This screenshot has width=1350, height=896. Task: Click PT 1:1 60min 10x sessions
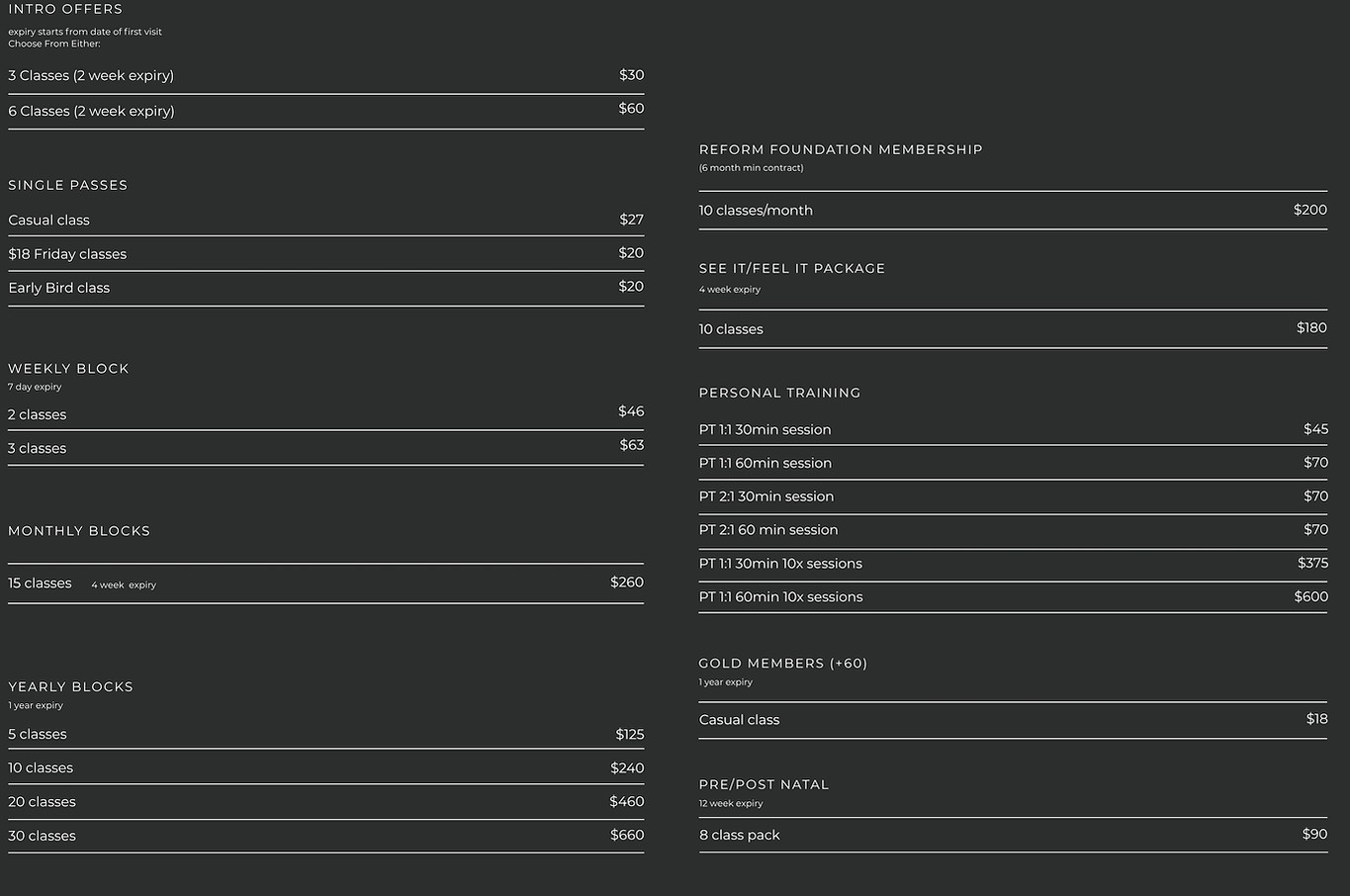[x=1013, y=597]
